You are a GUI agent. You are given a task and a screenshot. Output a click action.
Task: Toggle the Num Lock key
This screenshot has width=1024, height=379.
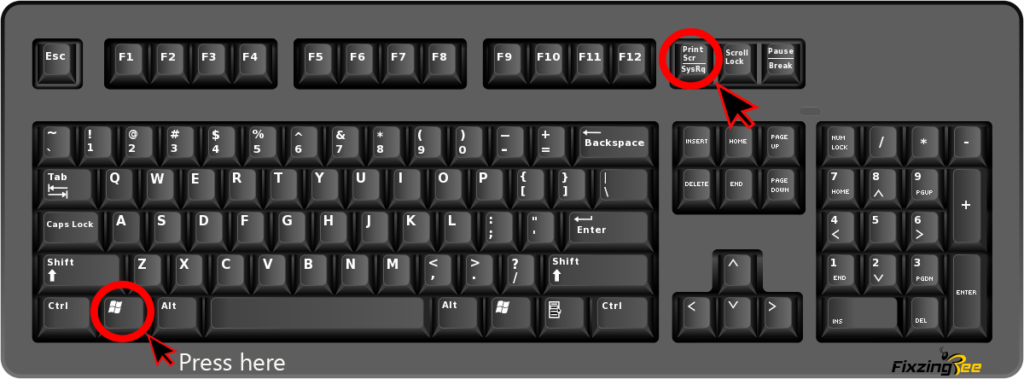(839, 144)
